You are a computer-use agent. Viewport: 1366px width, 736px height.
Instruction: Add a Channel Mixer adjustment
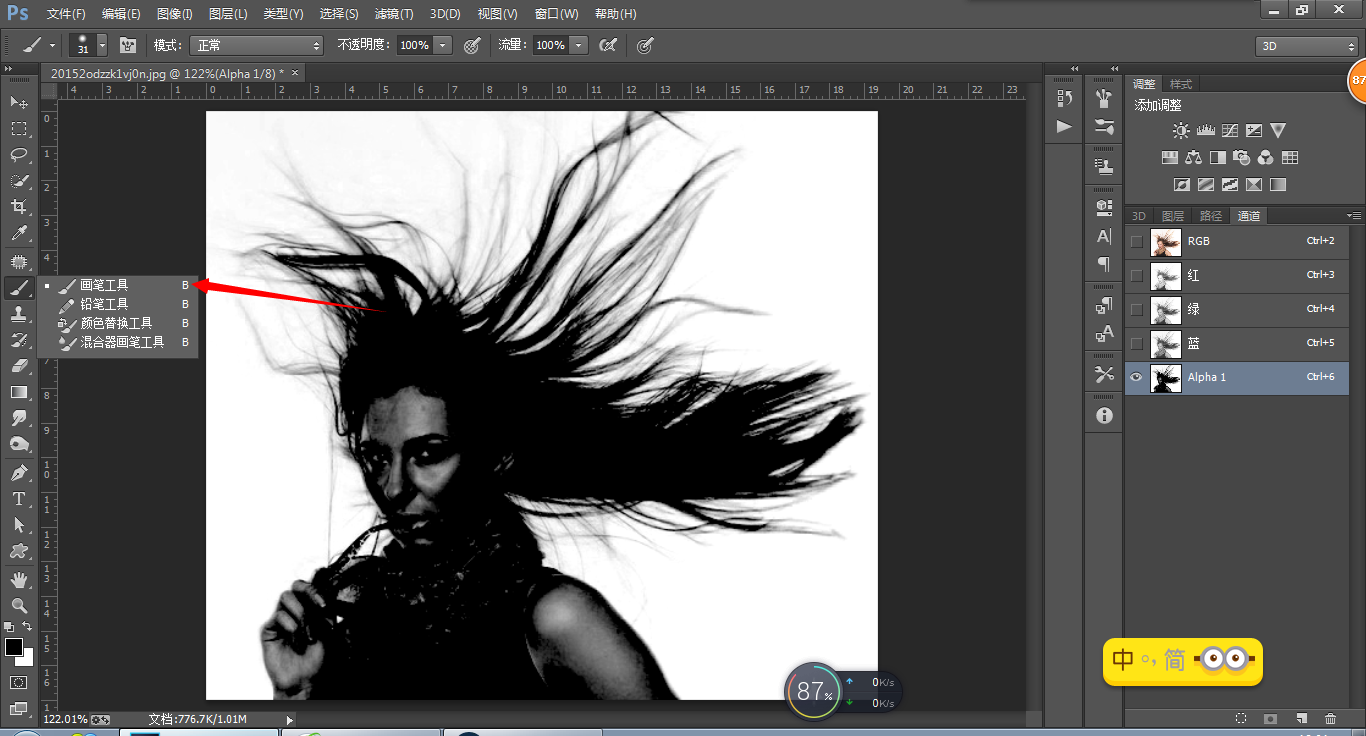click(x=1266, y=158)
